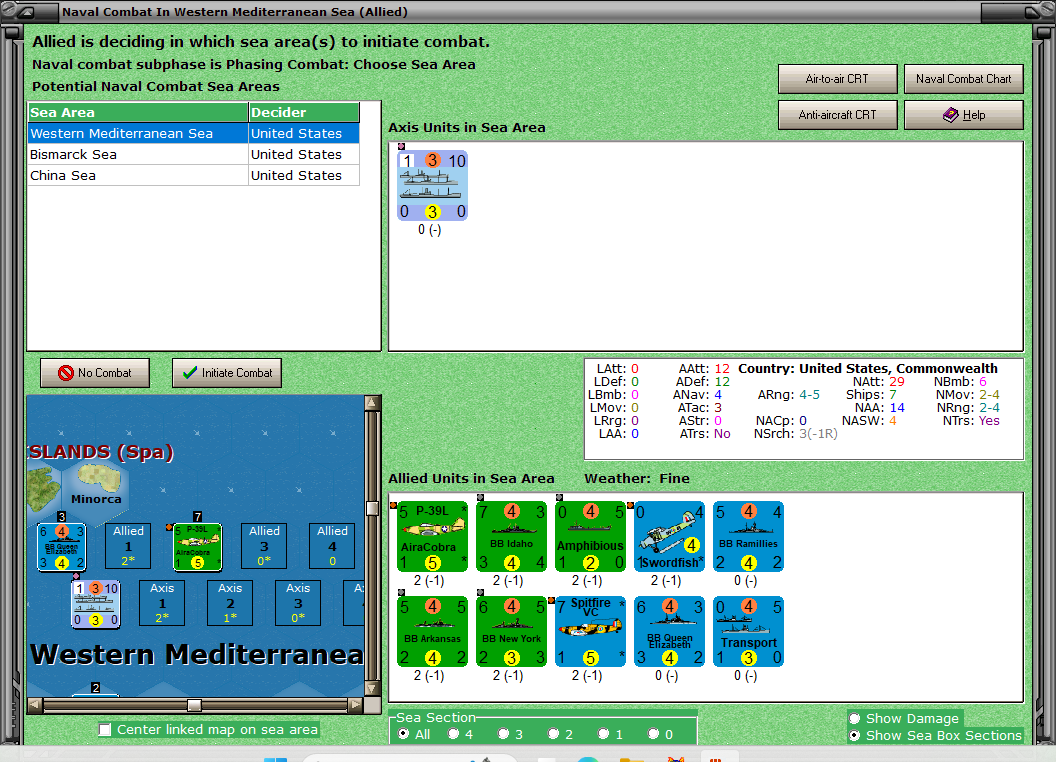The height and width of the screenshot is (762, 1056).
Task: Click Minorca island hex on map
Action: (x=96, y=486)
